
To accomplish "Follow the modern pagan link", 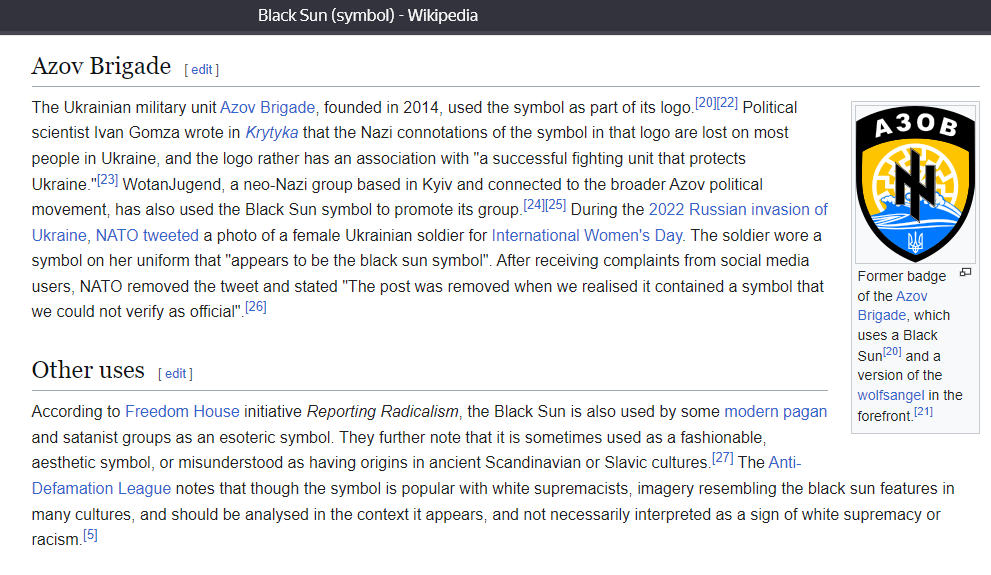I will pyautogui.click(x=775, y=412).
